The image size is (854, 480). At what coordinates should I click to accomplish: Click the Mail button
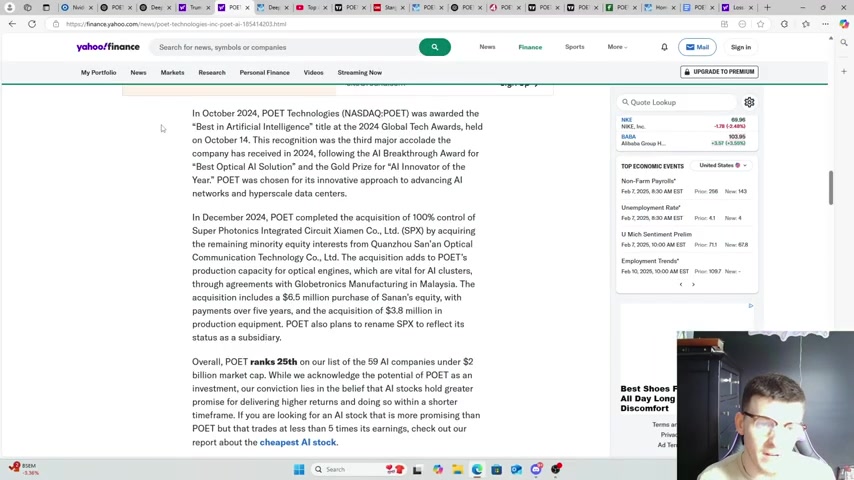(x=697, y=47)
